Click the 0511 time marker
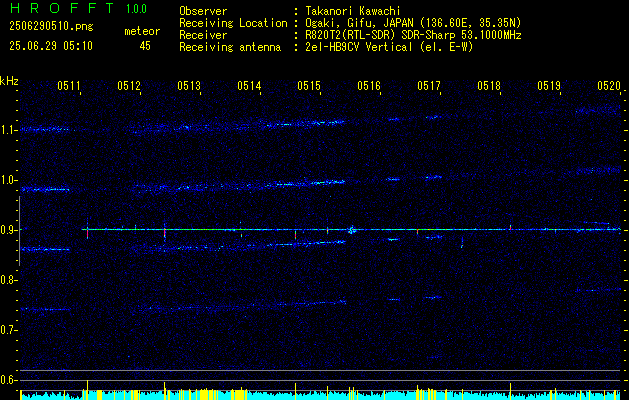This screenshot has width=629, height=400. pos(70,85)
